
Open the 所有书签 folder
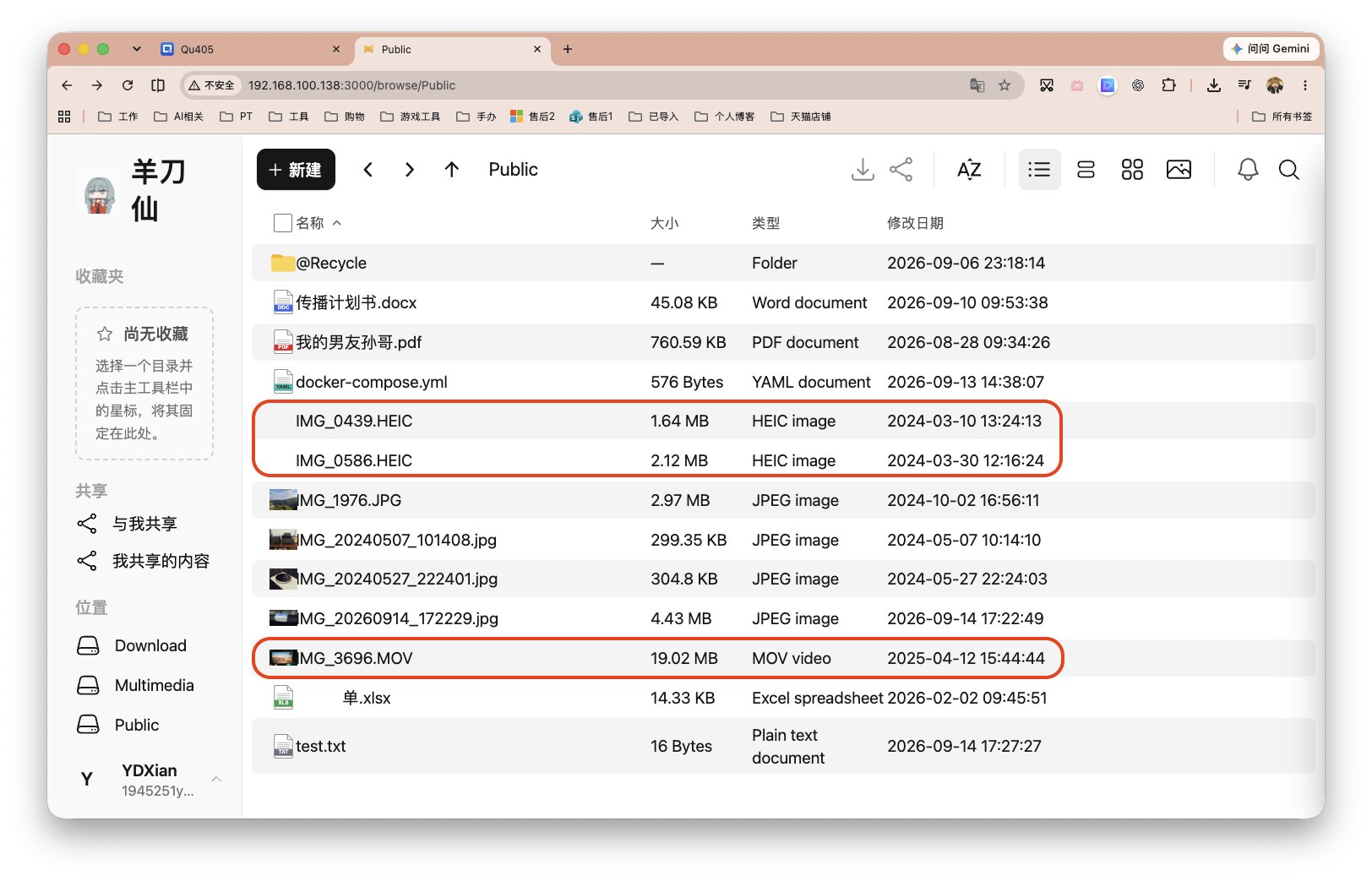[x=1282, y=117]
